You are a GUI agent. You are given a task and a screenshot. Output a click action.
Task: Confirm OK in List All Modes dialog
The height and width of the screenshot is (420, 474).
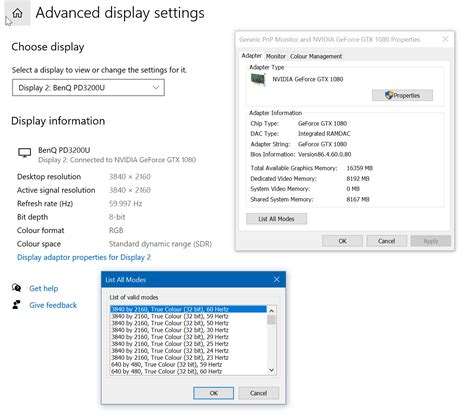(x=214, y=393)
